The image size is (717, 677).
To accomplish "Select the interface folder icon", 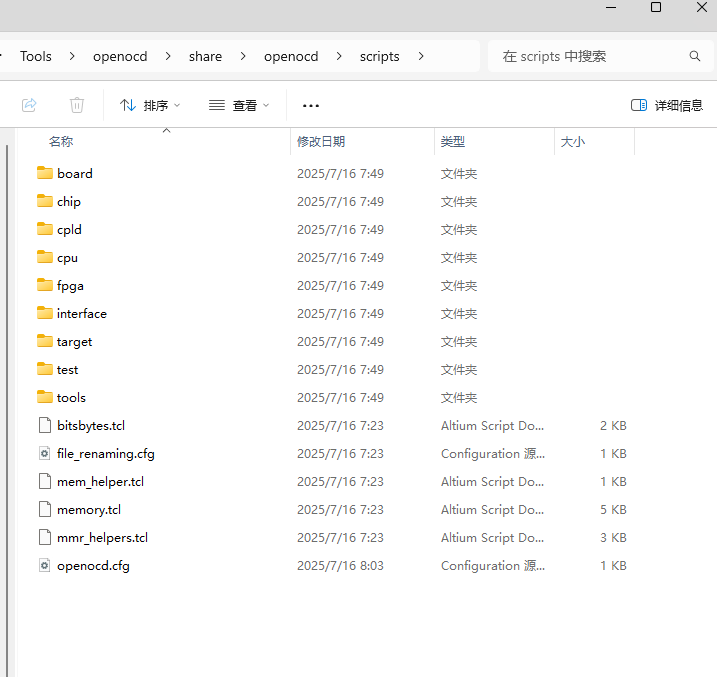I will 45,313.
